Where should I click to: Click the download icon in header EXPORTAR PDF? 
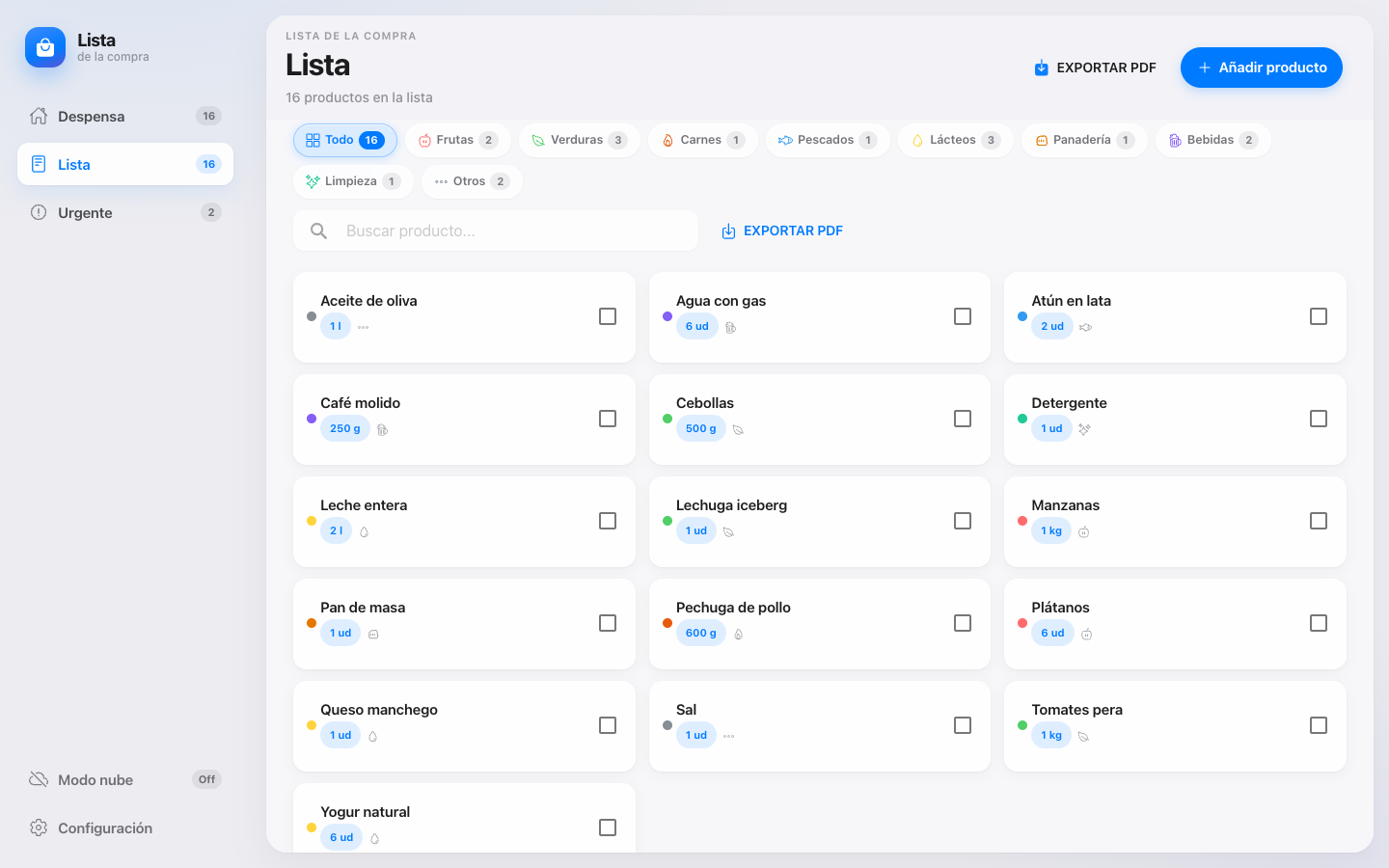point(1042,68)
